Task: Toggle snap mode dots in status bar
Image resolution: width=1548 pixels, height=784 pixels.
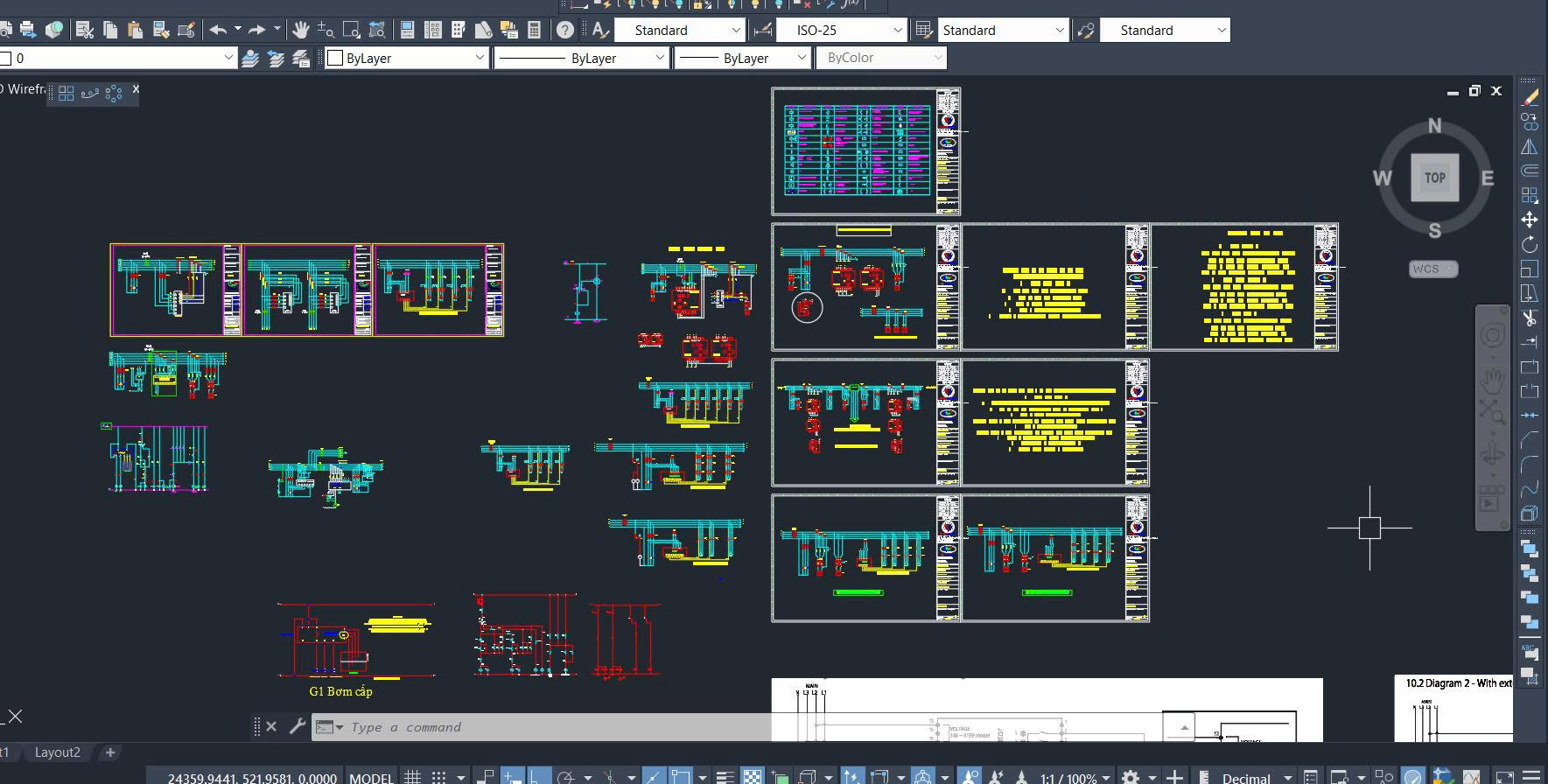Action: (x=438, y=777)
